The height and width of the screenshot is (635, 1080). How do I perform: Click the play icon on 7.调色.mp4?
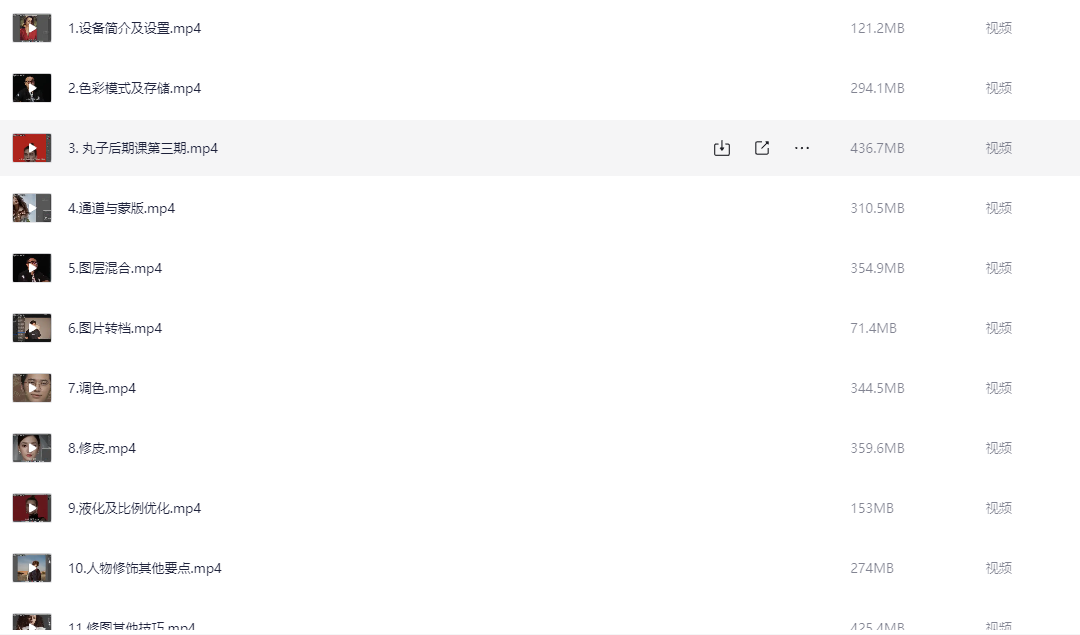tap(32, 388)
